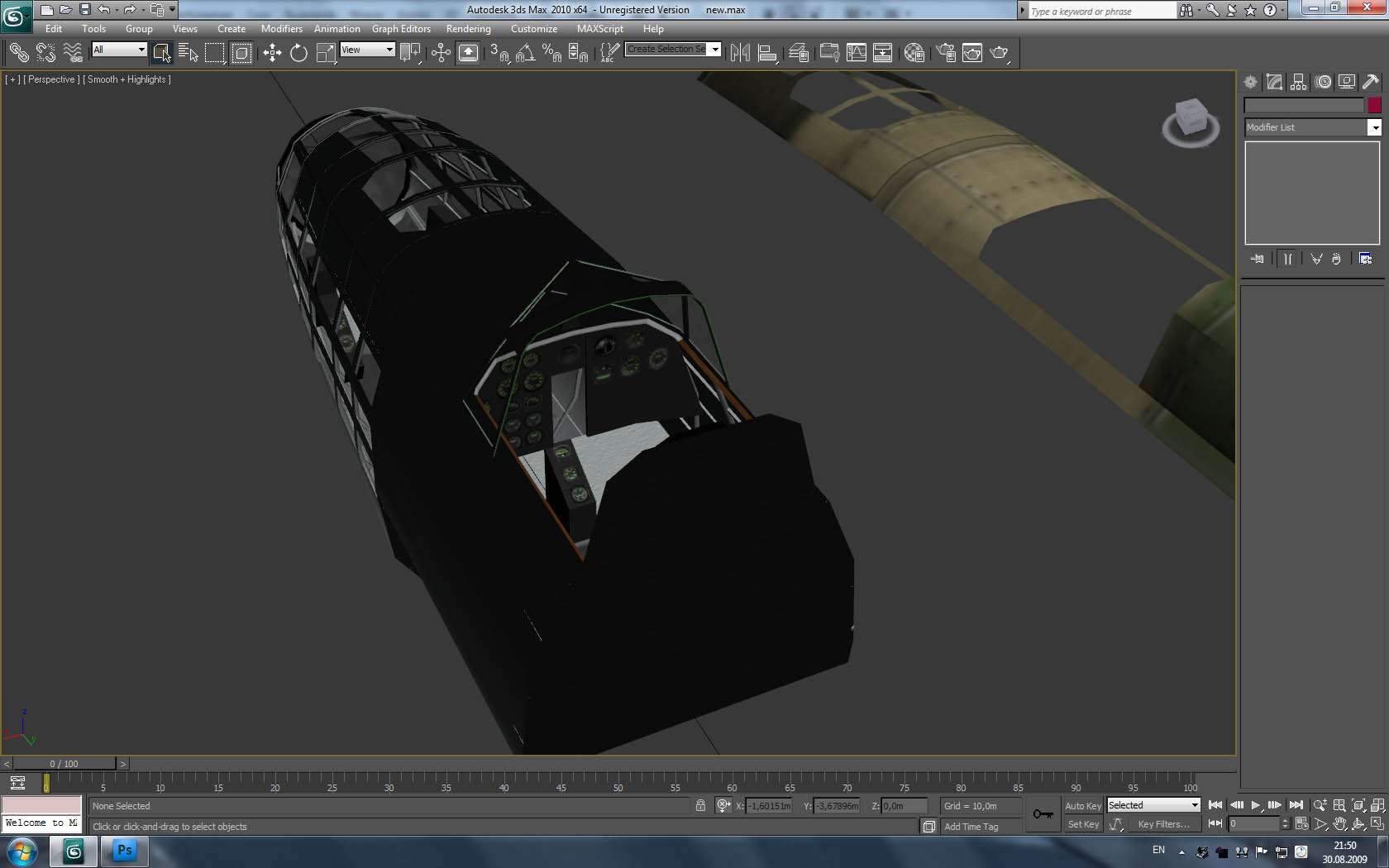Click the Set Key button

click(1082, 824)
